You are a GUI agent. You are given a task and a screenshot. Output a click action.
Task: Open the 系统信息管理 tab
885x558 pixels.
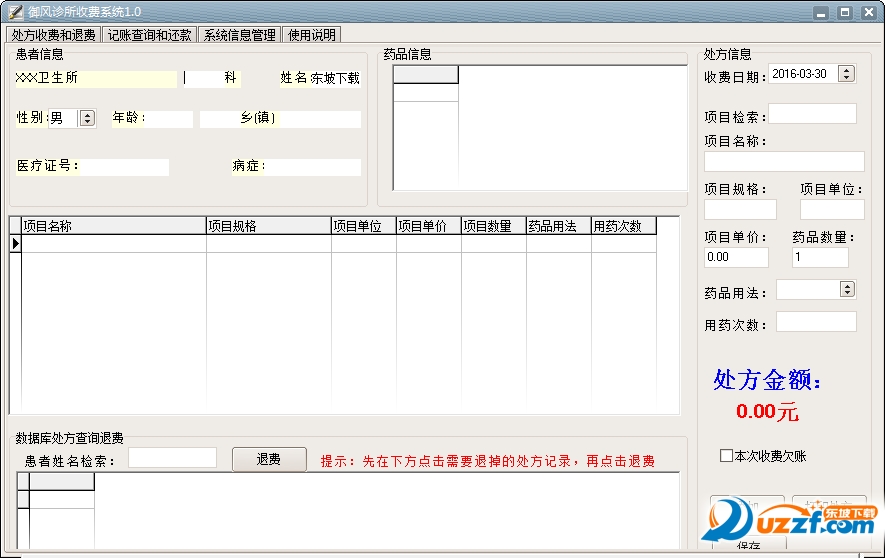click(239, 35)
